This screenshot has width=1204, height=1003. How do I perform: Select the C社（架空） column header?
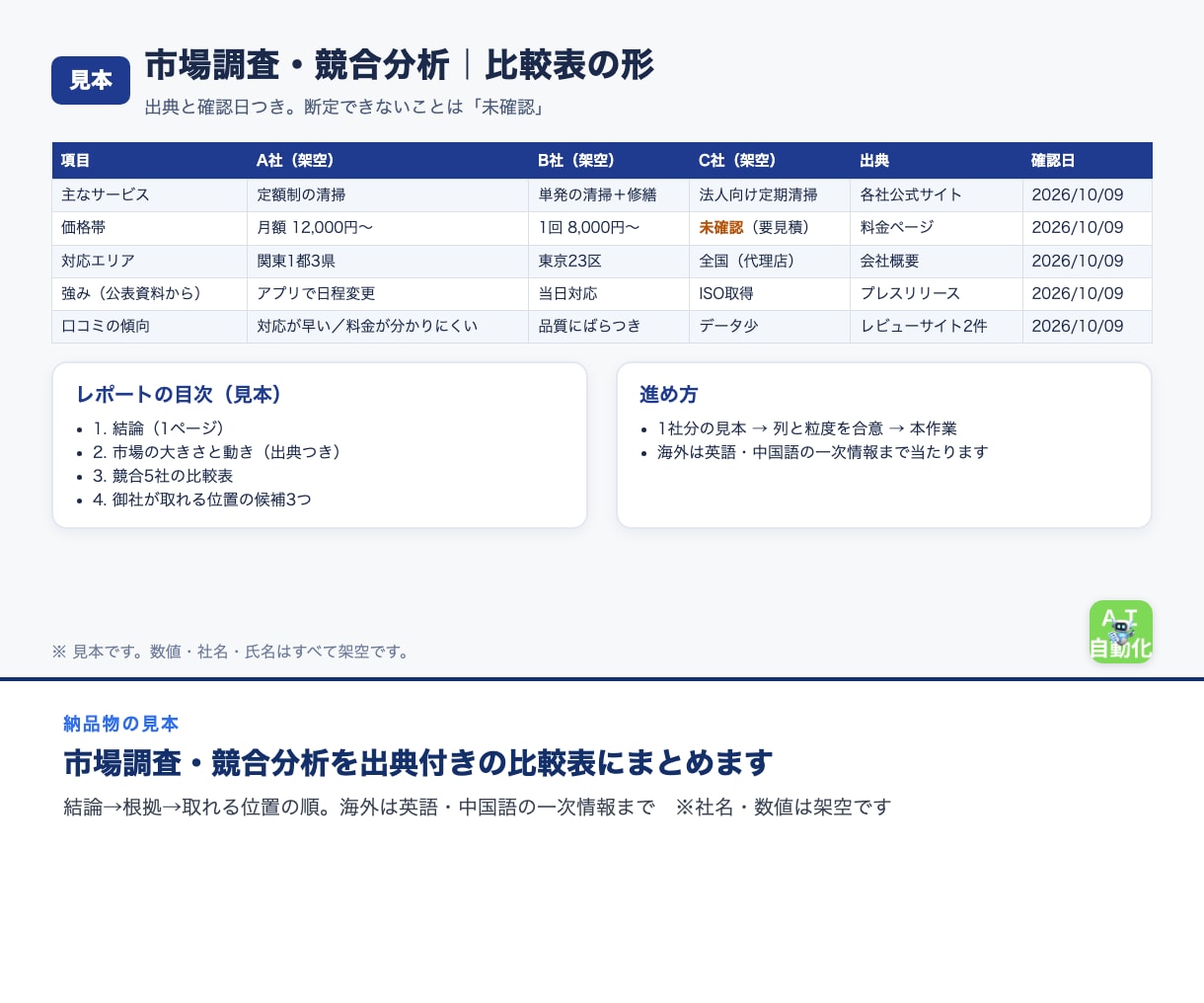click(x=770, y=160)
